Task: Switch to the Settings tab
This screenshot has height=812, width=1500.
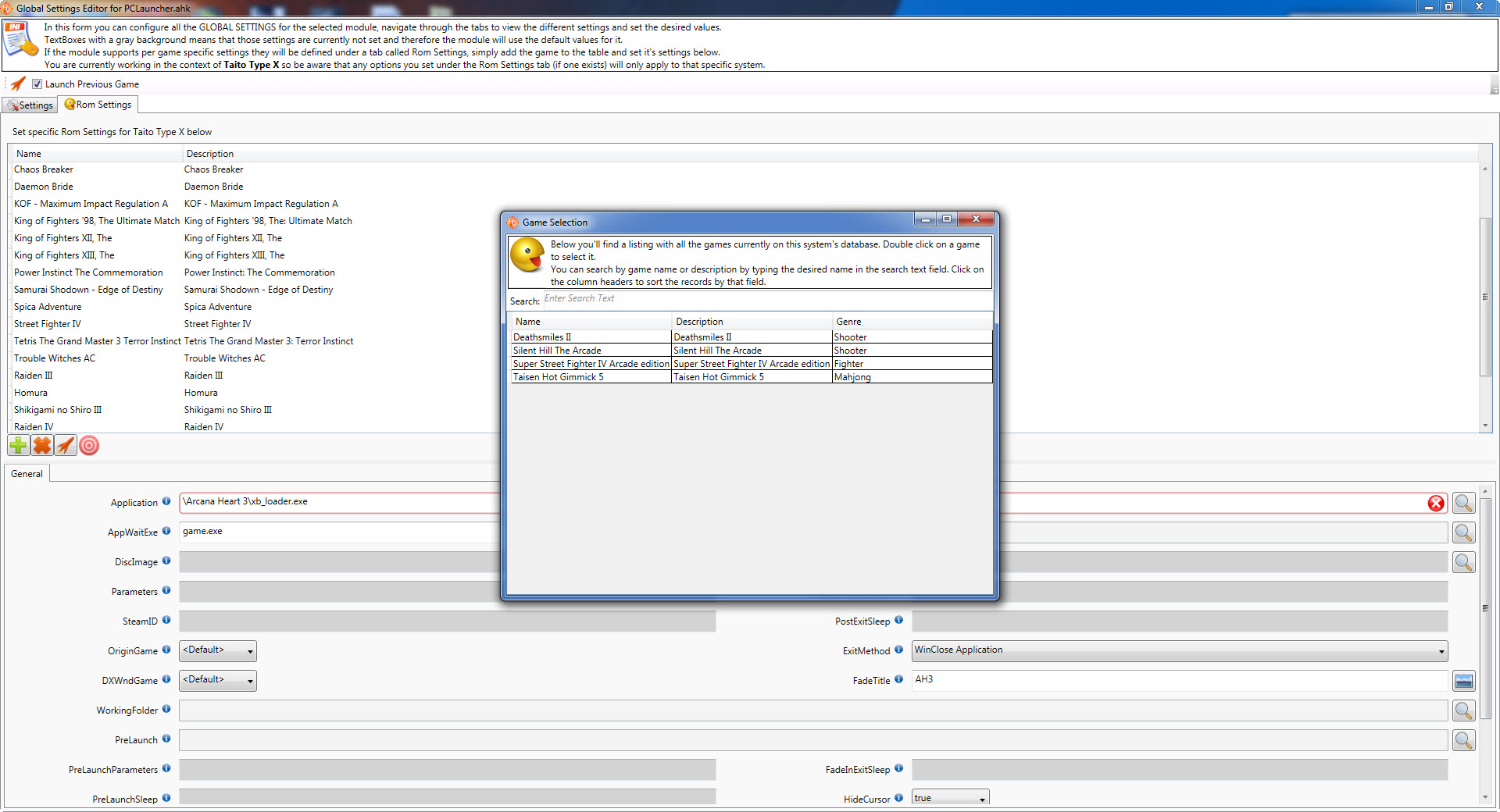Action: [30, 105]
